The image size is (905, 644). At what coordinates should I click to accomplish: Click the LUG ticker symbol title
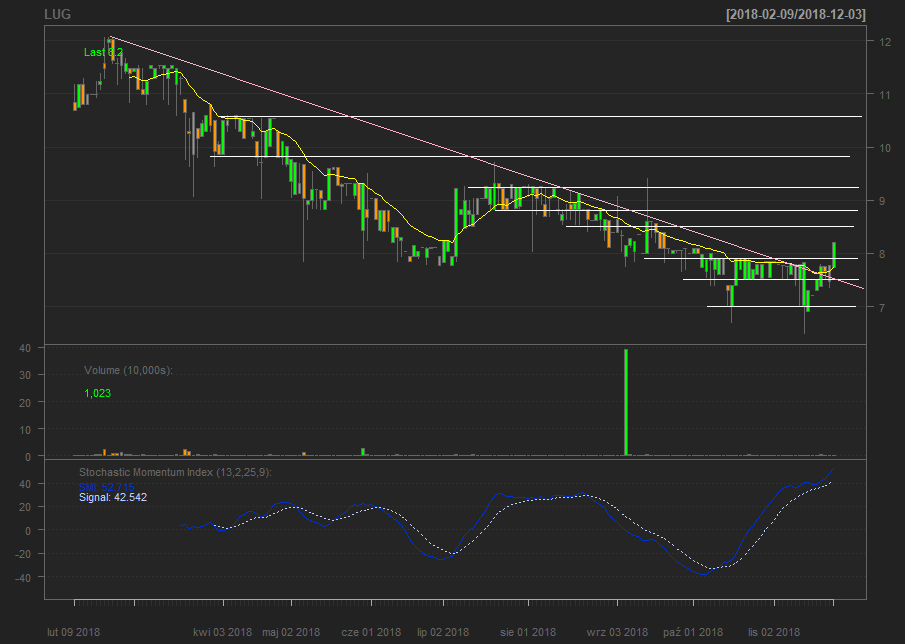tap(58, 14)
